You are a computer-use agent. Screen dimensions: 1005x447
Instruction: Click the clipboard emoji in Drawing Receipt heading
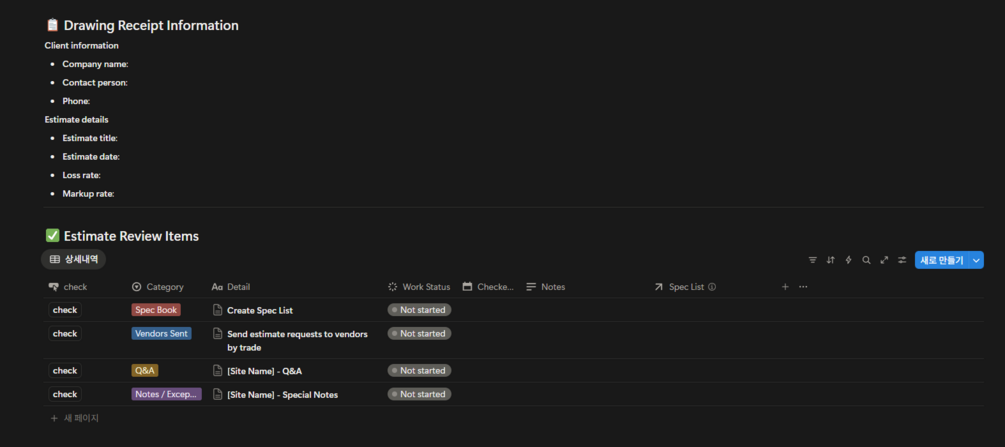tap(53, 26)
